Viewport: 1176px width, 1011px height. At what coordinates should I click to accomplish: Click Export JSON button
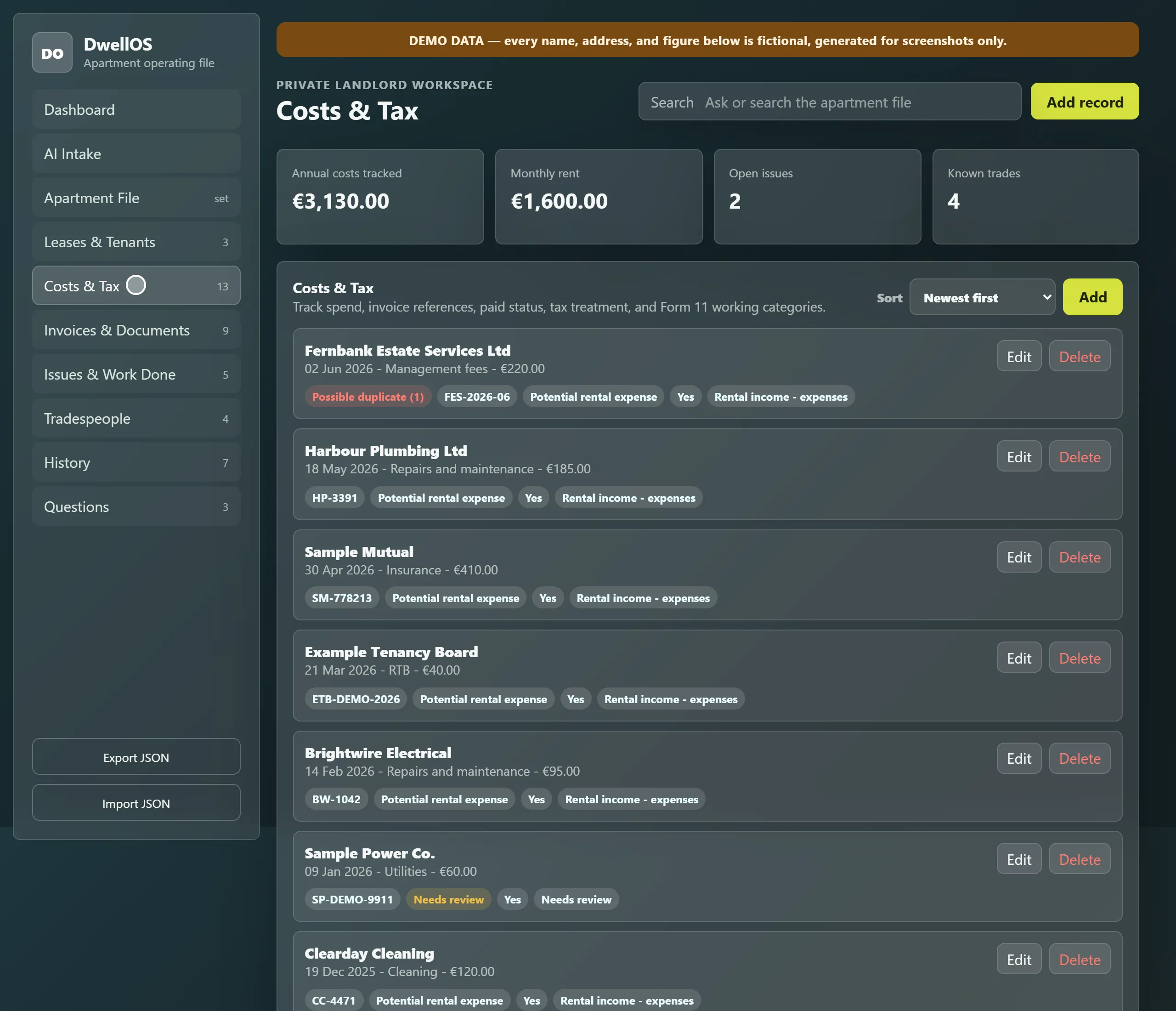[136, 757]
